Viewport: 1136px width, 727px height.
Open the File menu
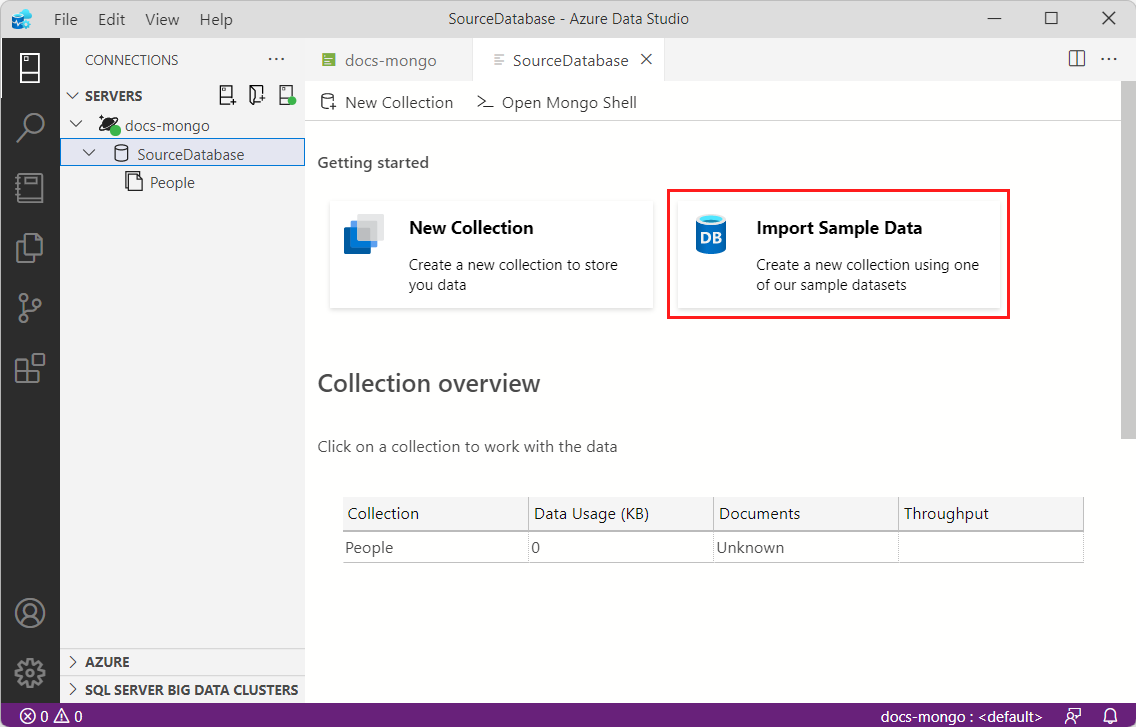tap(65, 20)
